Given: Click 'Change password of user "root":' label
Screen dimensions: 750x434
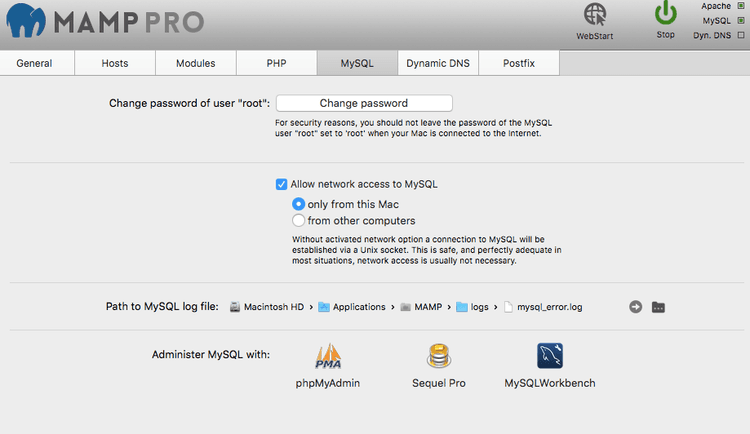Looking at the screenshot, I should 189,103.
